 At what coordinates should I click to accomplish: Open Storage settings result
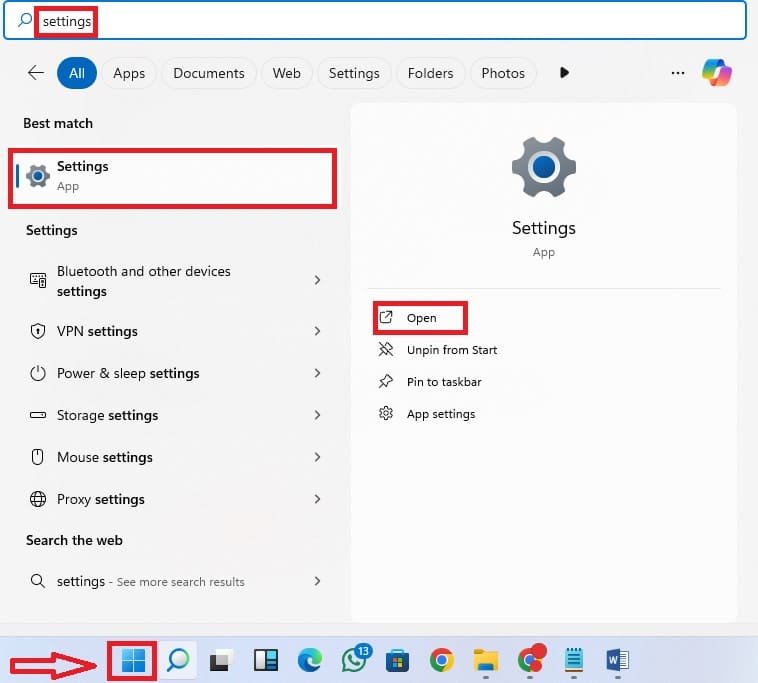[x=175, y=415]
